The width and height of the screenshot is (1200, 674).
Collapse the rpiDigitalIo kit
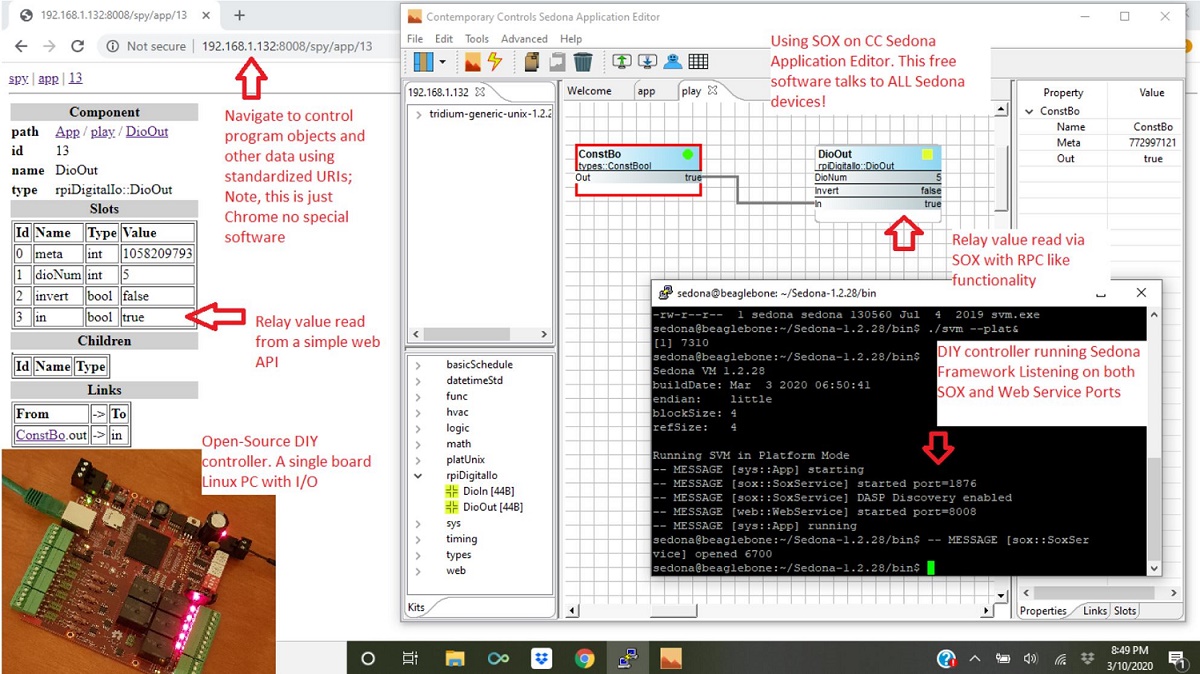(418, 476)
